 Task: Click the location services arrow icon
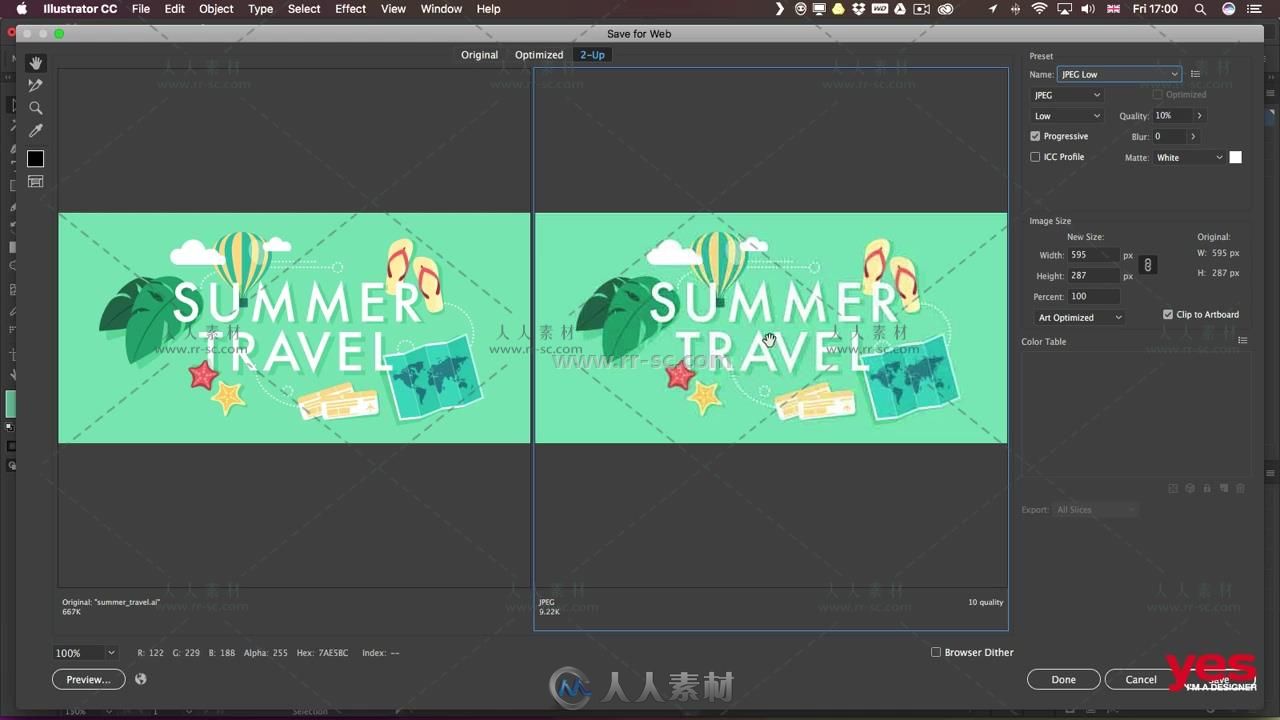992,9
